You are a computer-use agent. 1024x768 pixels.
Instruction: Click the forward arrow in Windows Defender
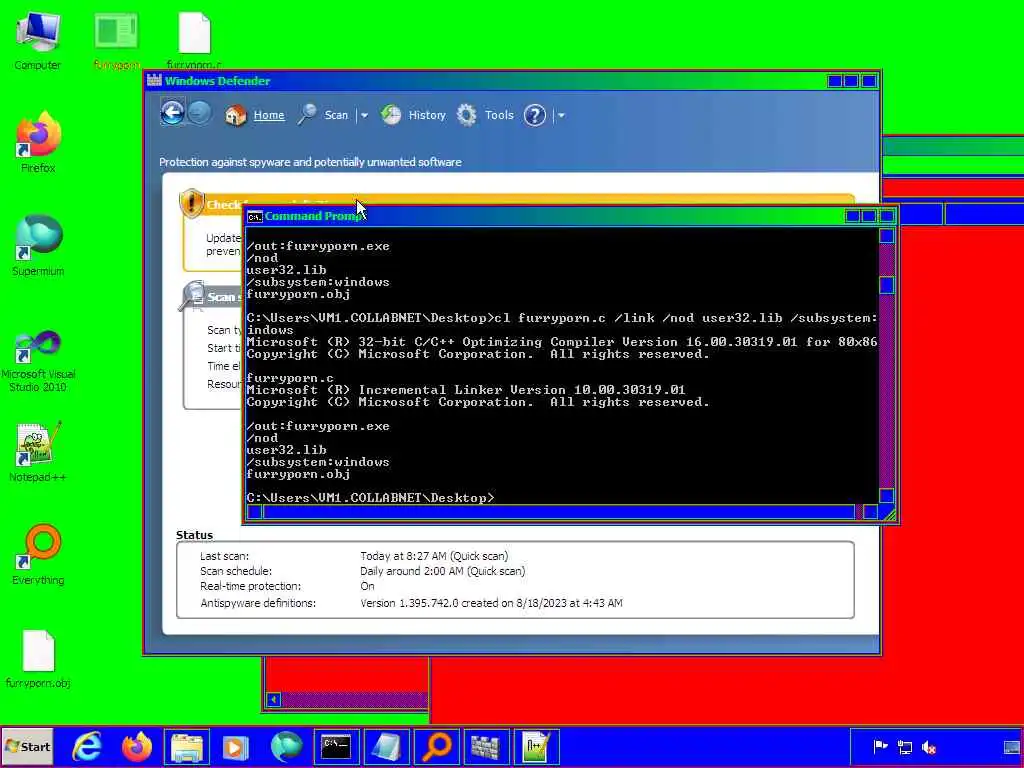click(199, 114)
